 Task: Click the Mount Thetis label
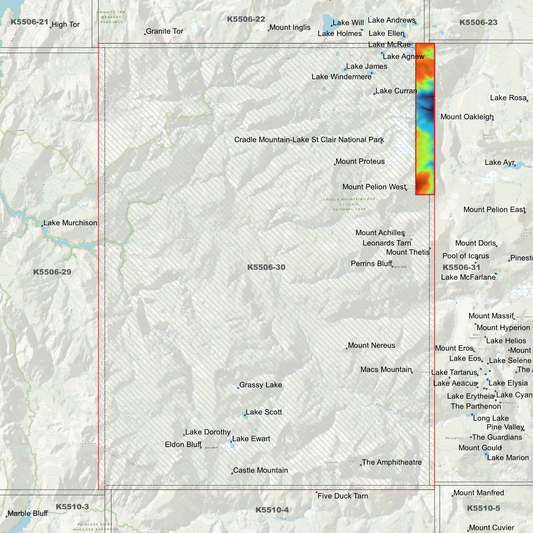[x=408, y=252]
